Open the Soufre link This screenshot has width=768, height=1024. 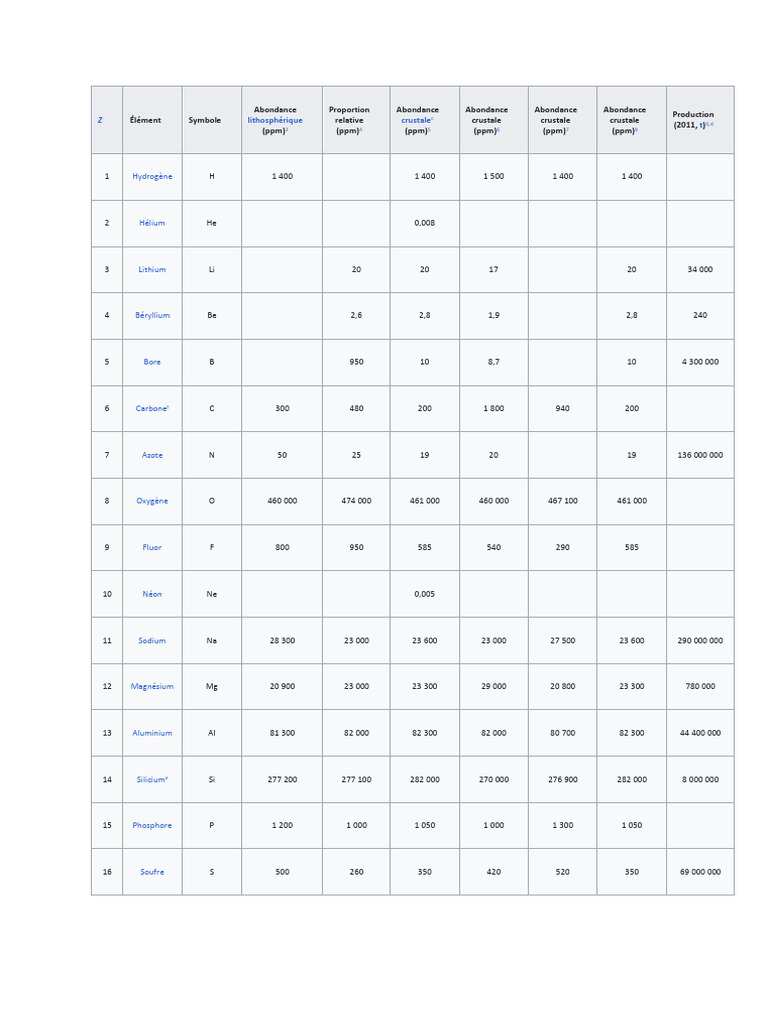pos(152,872)
